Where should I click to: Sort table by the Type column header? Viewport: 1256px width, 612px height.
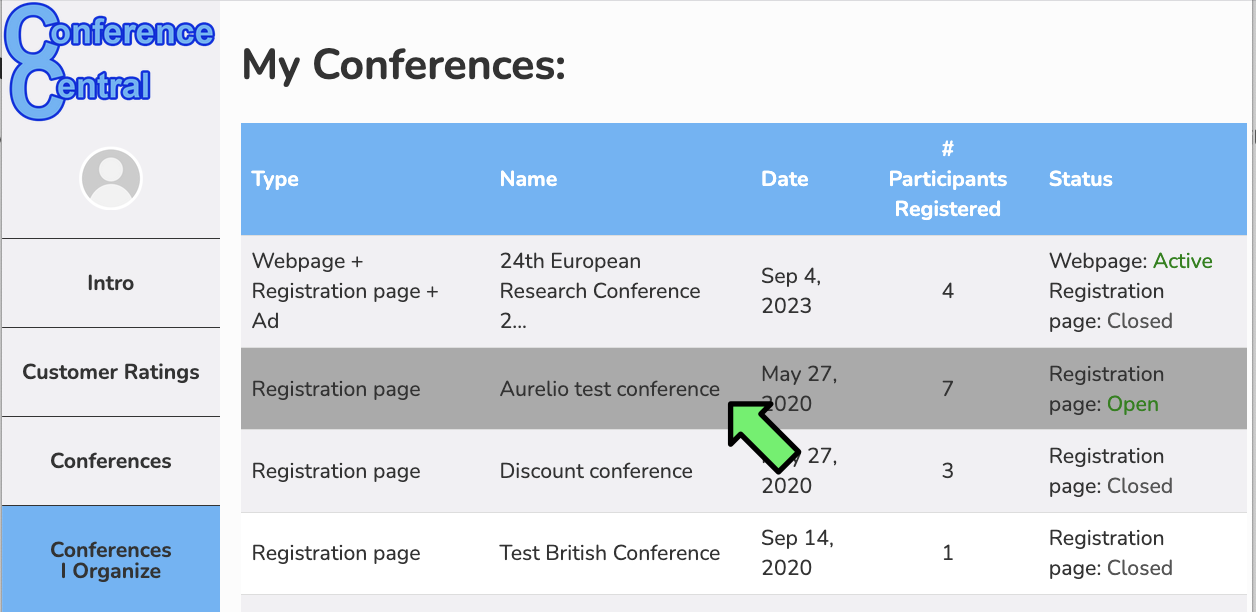point(275,179)
